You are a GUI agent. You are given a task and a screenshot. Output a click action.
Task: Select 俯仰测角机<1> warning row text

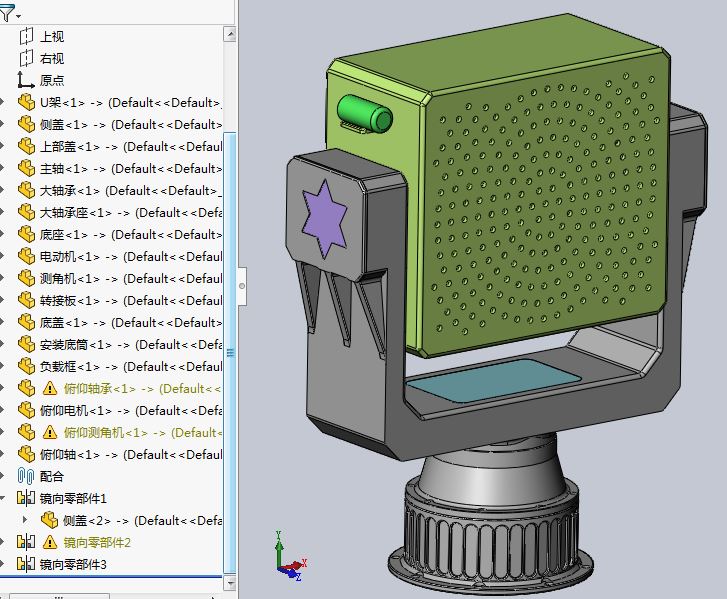click(143, 433)
